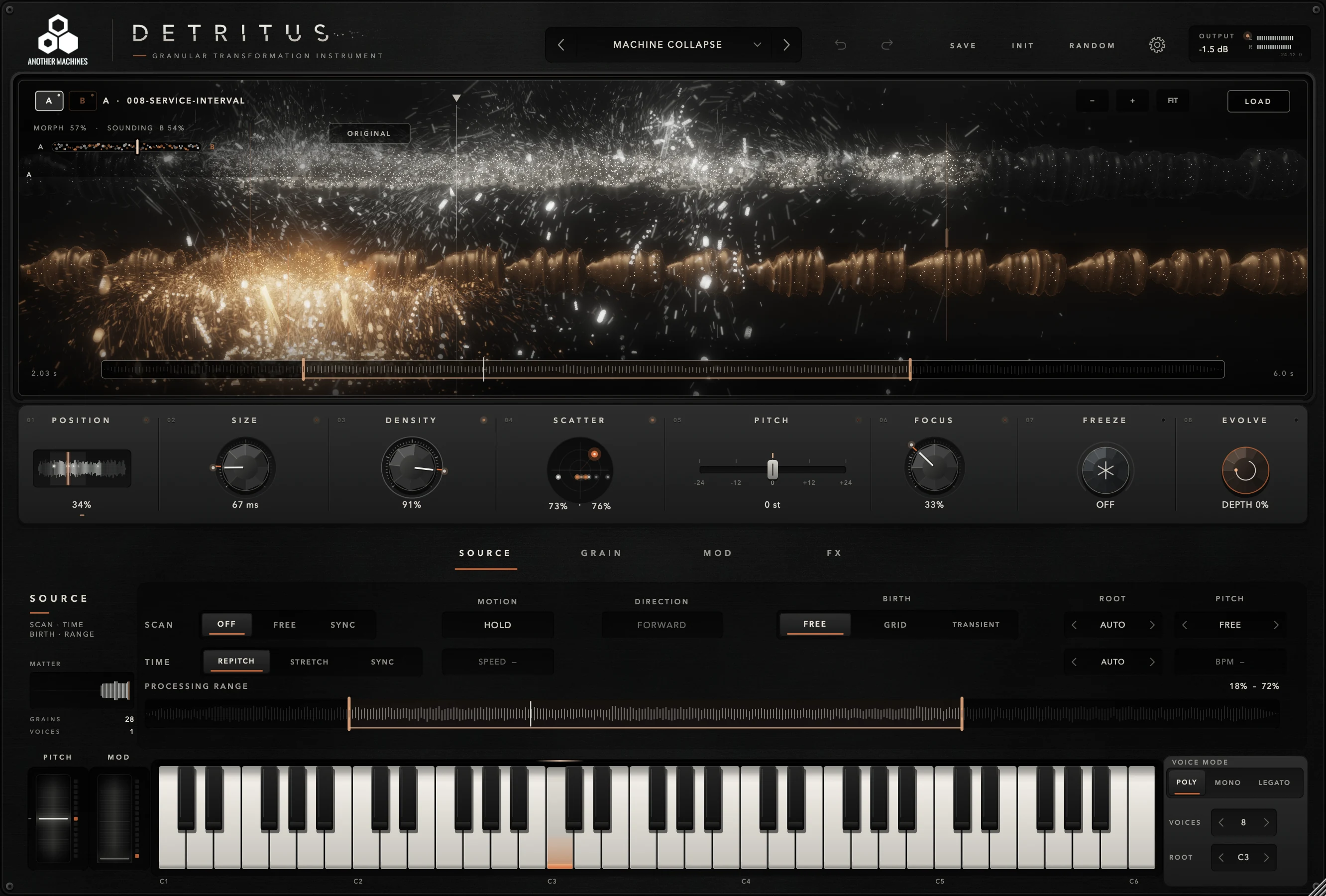
Task: Click the pitch bend wheel
Action: 54,818
